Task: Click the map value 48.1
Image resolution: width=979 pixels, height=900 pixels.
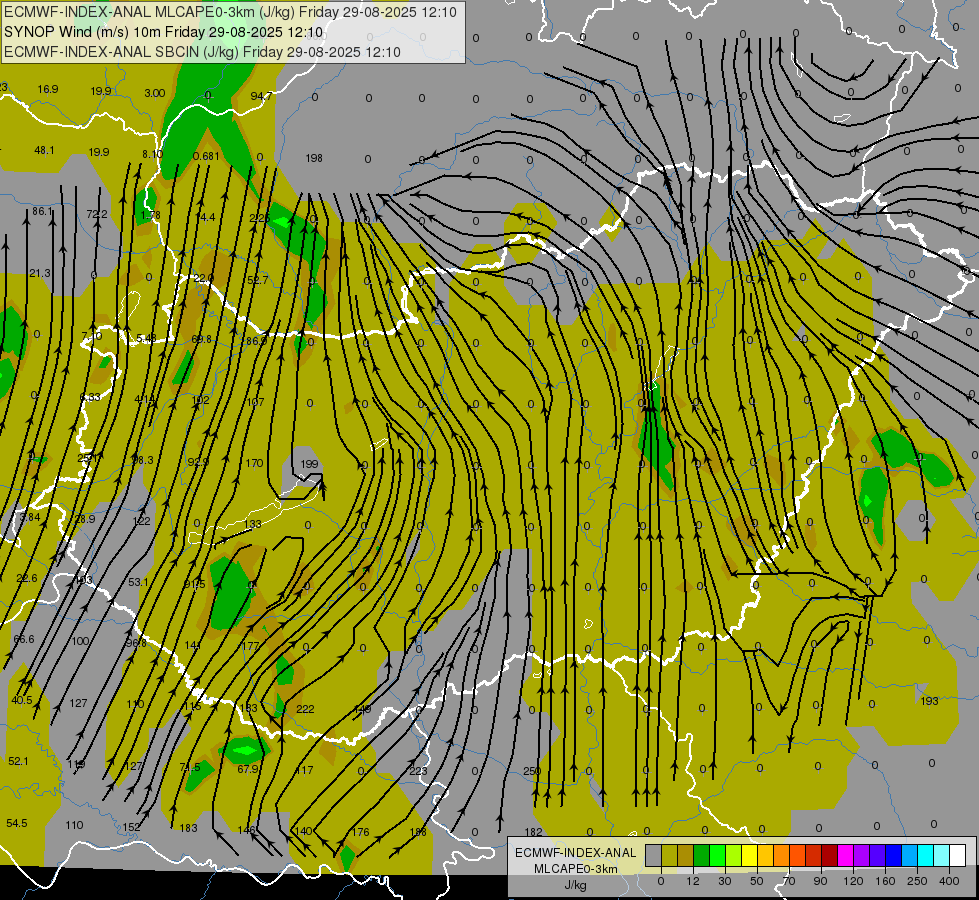Action: [44, 150]
